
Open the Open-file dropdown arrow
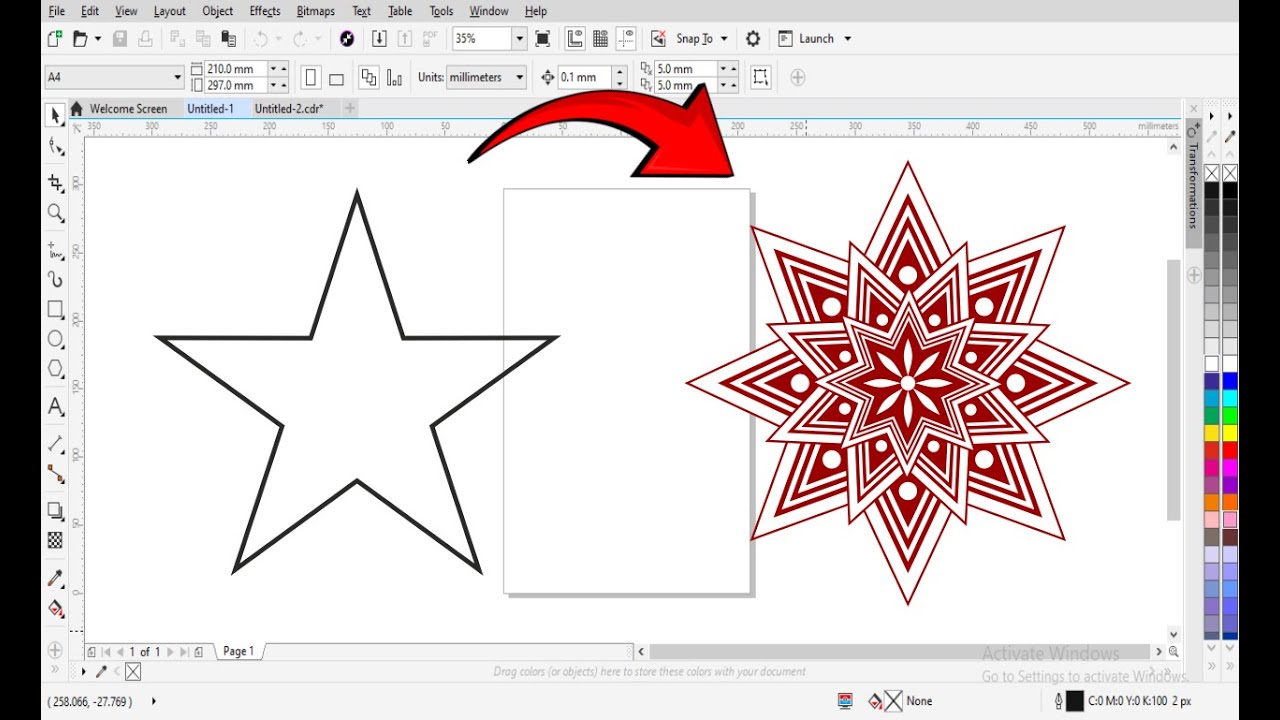tap(98, 39)
